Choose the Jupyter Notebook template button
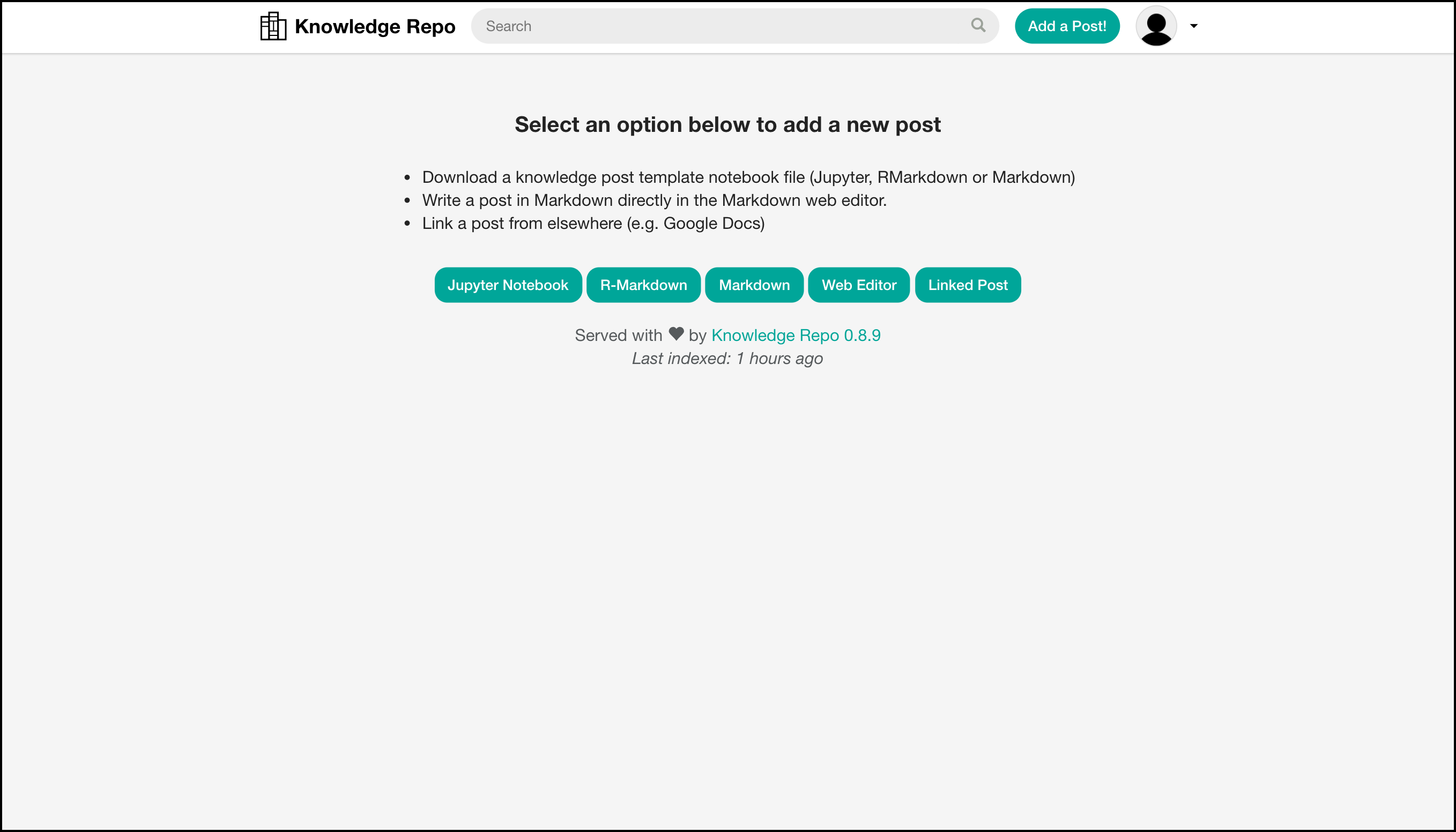 coord(508,285)
